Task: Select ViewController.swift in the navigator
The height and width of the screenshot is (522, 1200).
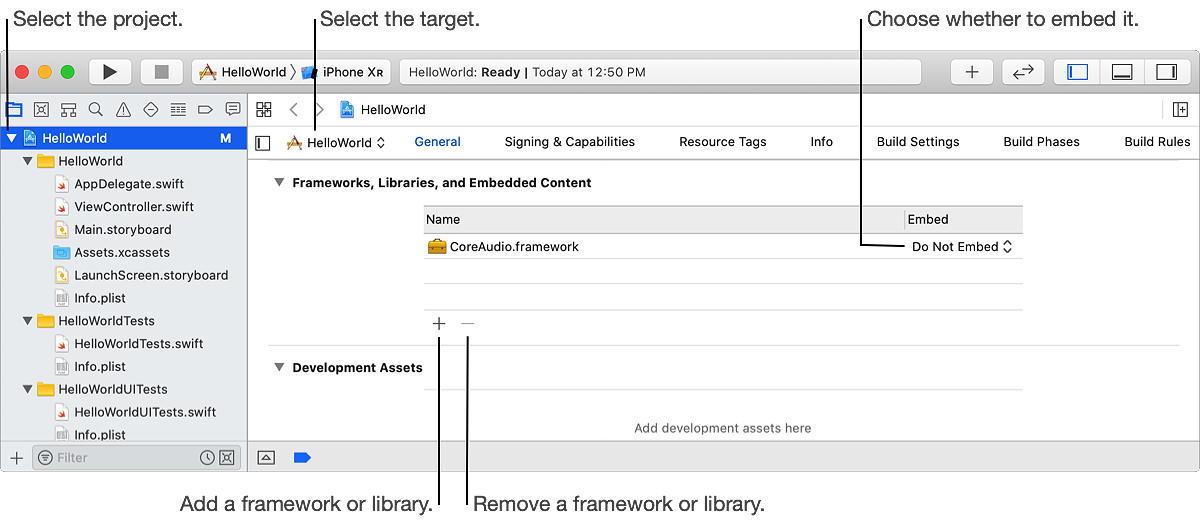Action: (x=133, y=207)
